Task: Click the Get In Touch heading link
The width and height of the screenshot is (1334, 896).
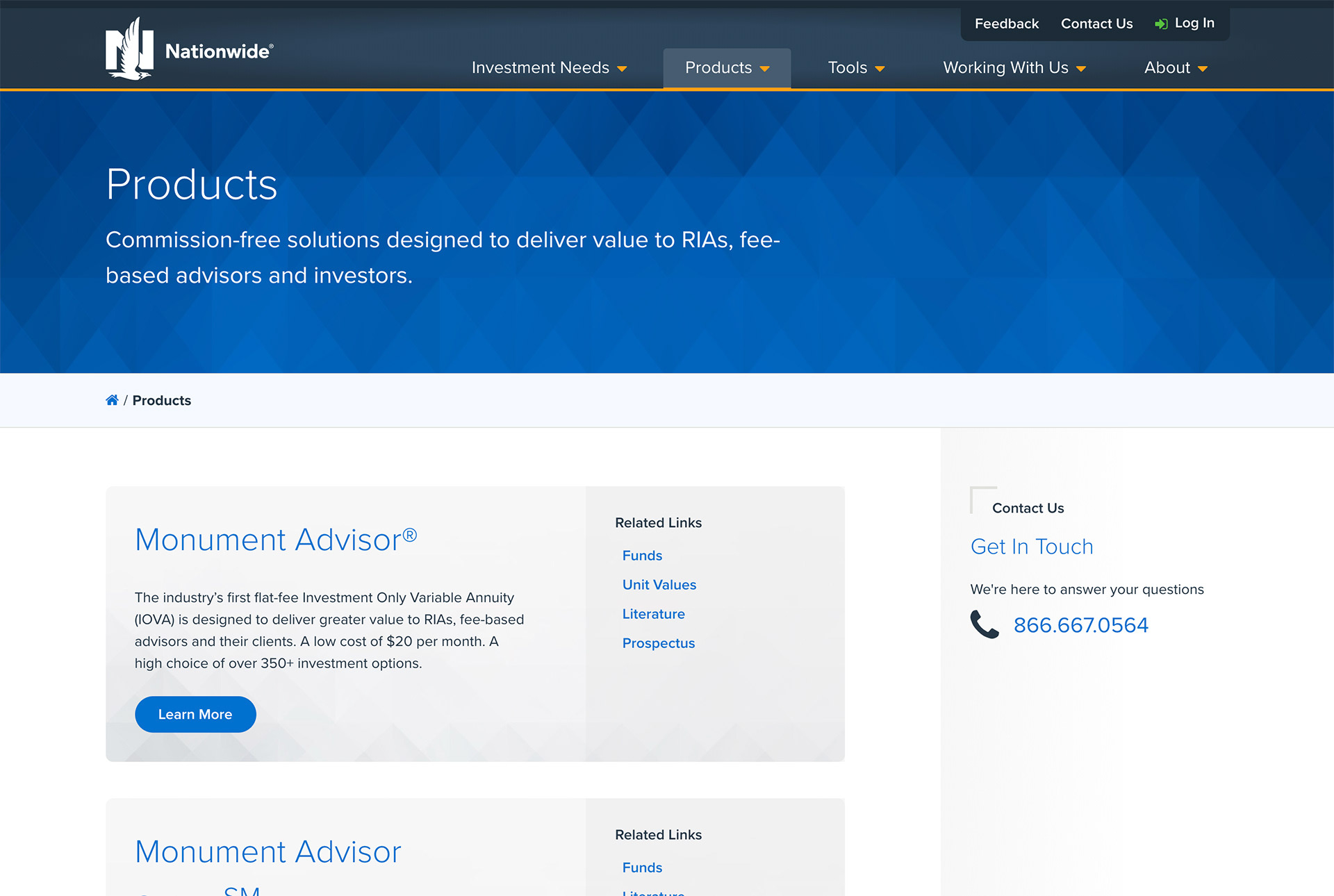Action: [x=1032, y=547]
